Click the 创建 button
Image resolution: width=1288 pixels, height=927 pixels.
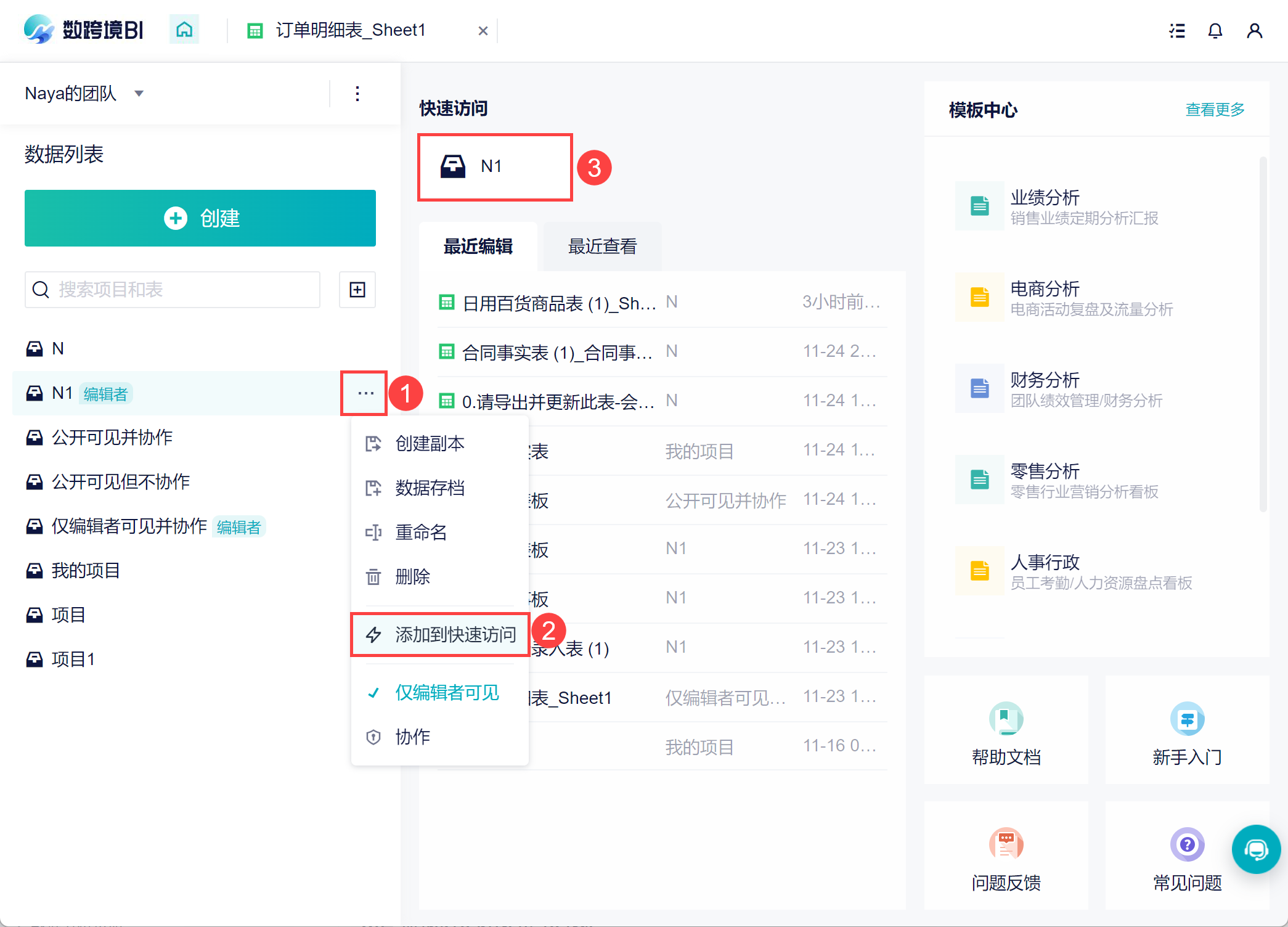point(200,218)
